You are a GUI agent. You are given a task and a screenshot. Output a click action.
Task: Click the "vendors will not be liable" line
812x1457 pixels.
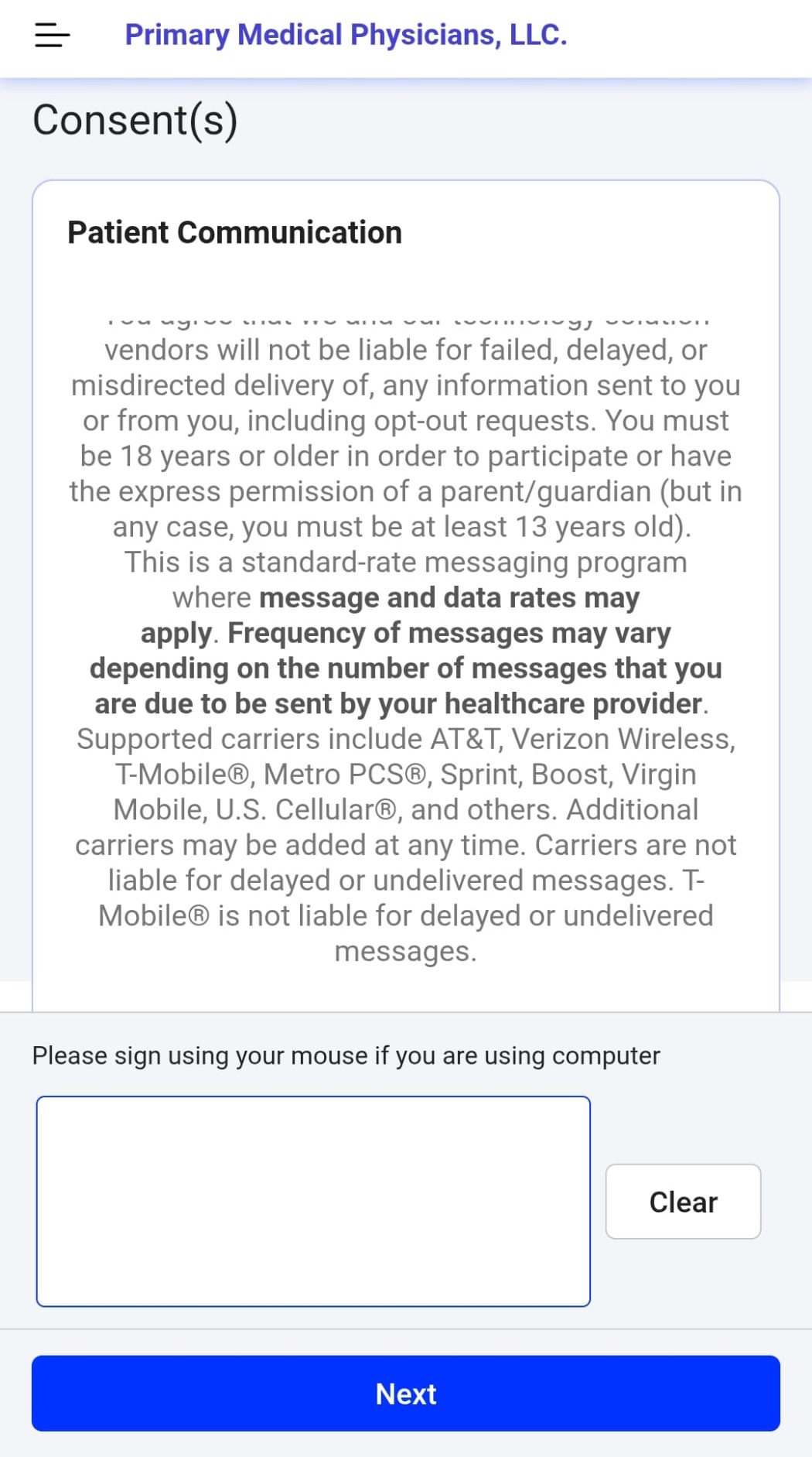[405, 350]
